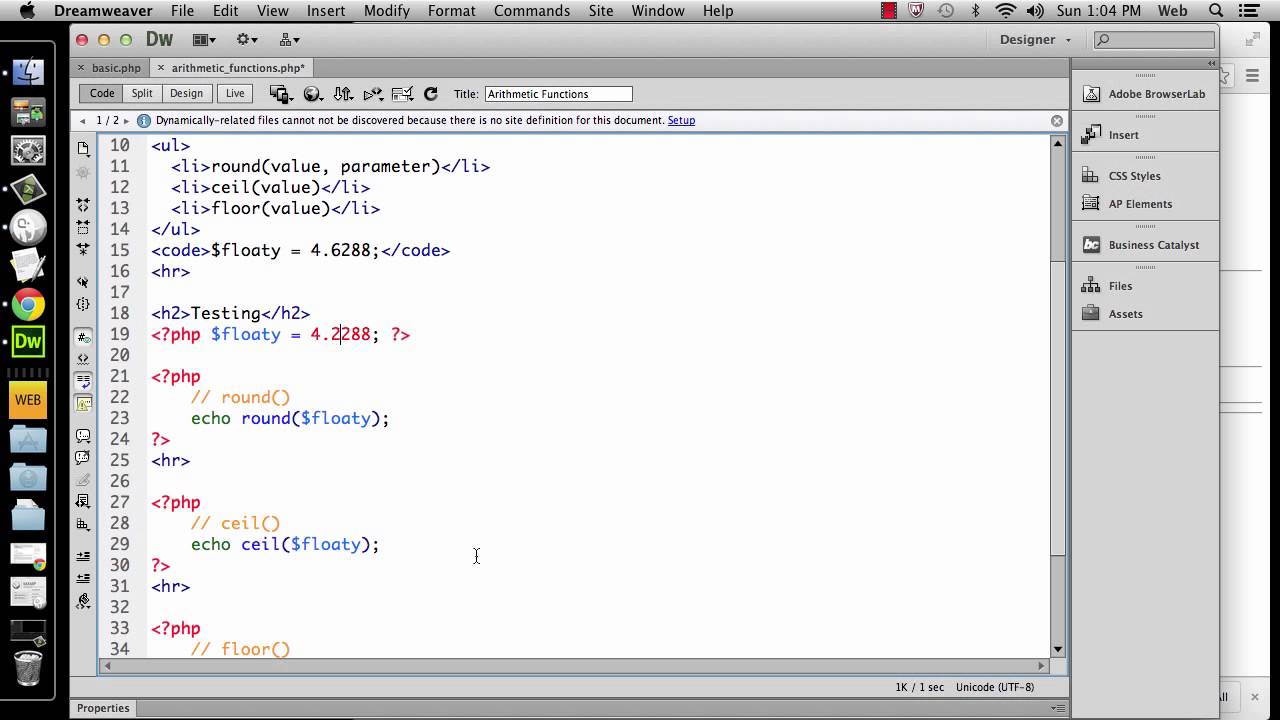Open the Commands menu
Image resolution: width=1280 pixels, height=720 pixels.
tap(531, 11)
